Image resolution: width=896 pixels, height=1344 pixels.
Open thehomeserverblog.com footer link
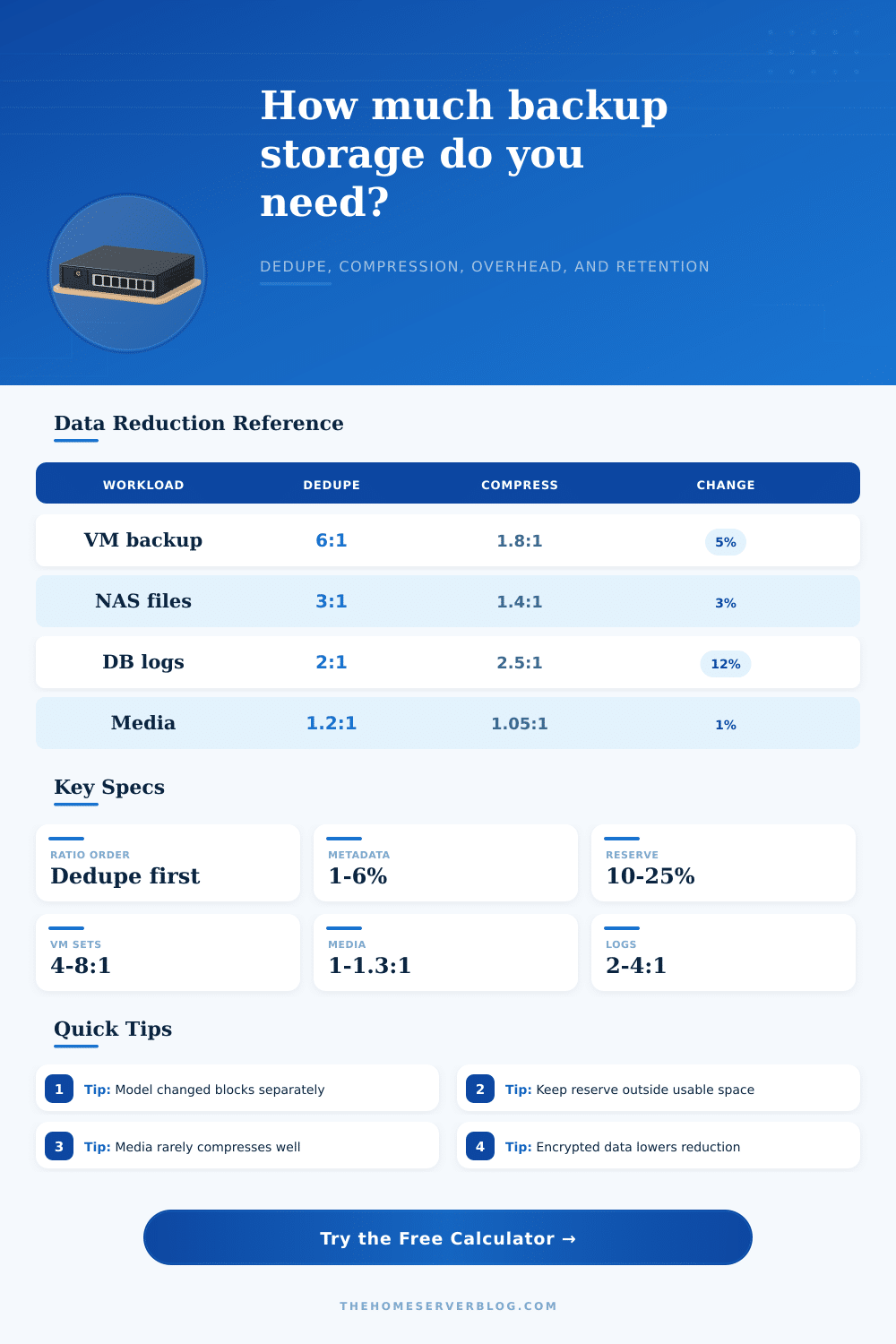tap(448, 1305)
